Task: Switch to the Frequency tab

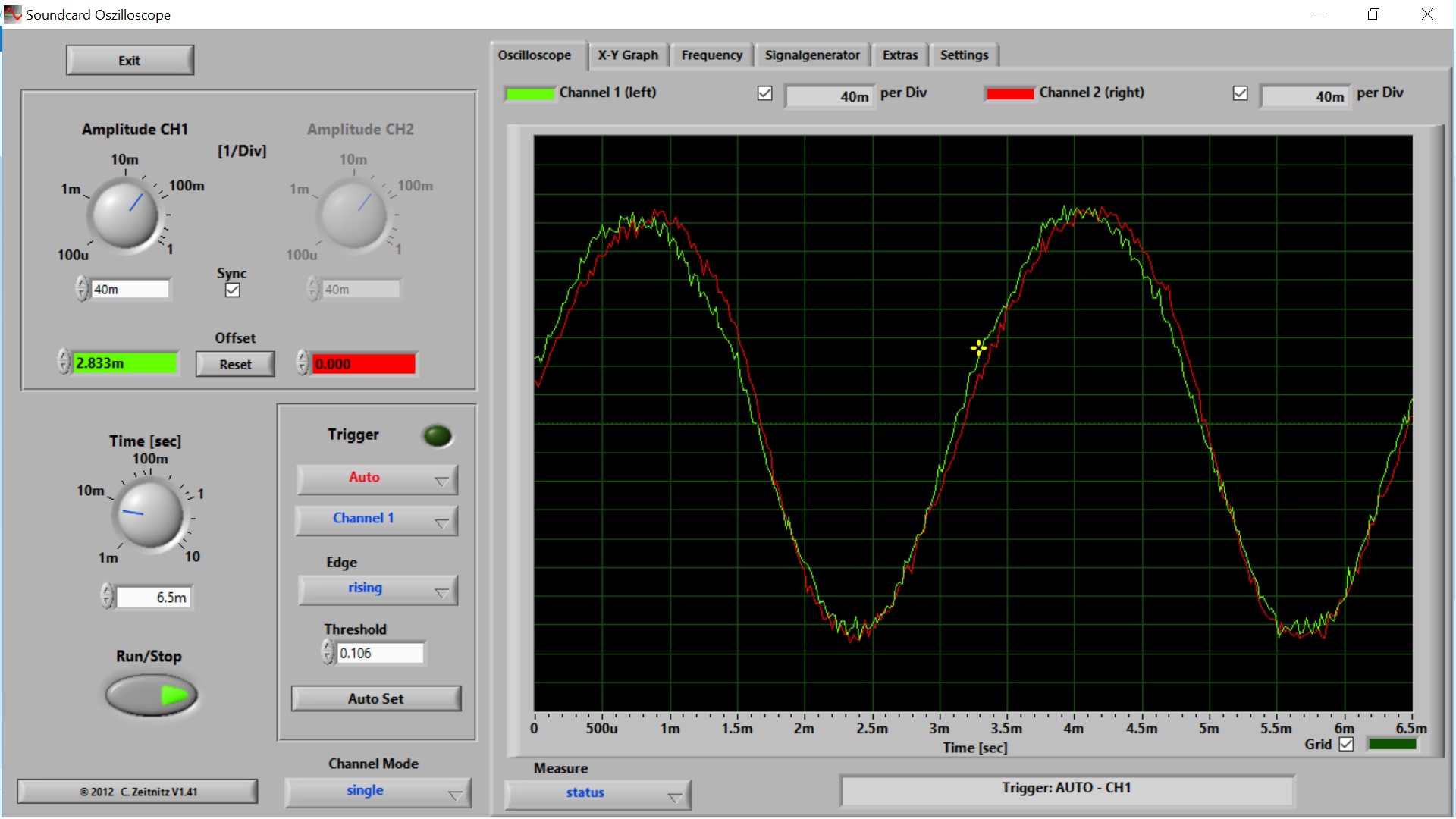Action: click(711, 55)
